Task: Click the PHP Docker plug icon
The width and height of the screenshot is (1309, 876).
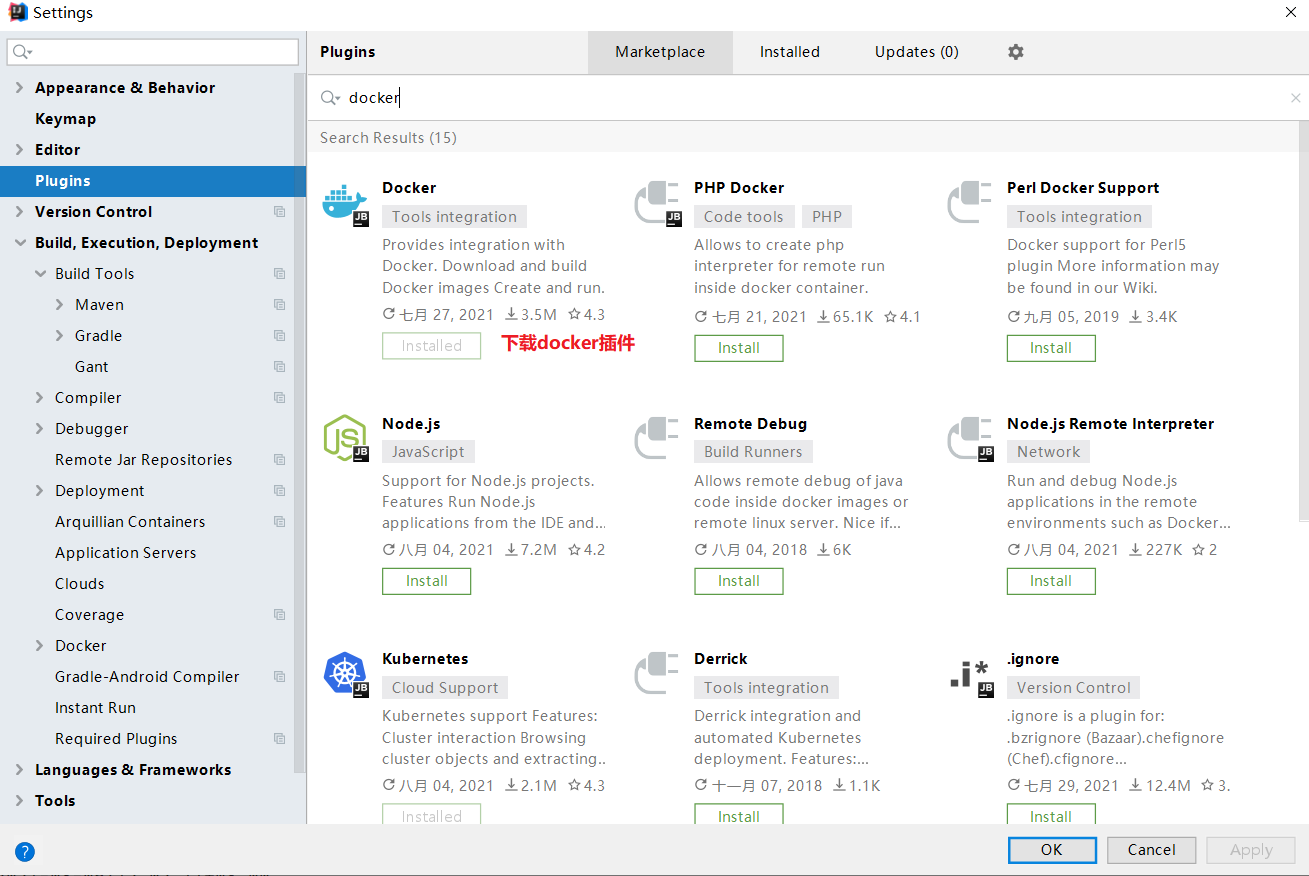Action: [658, 204]
